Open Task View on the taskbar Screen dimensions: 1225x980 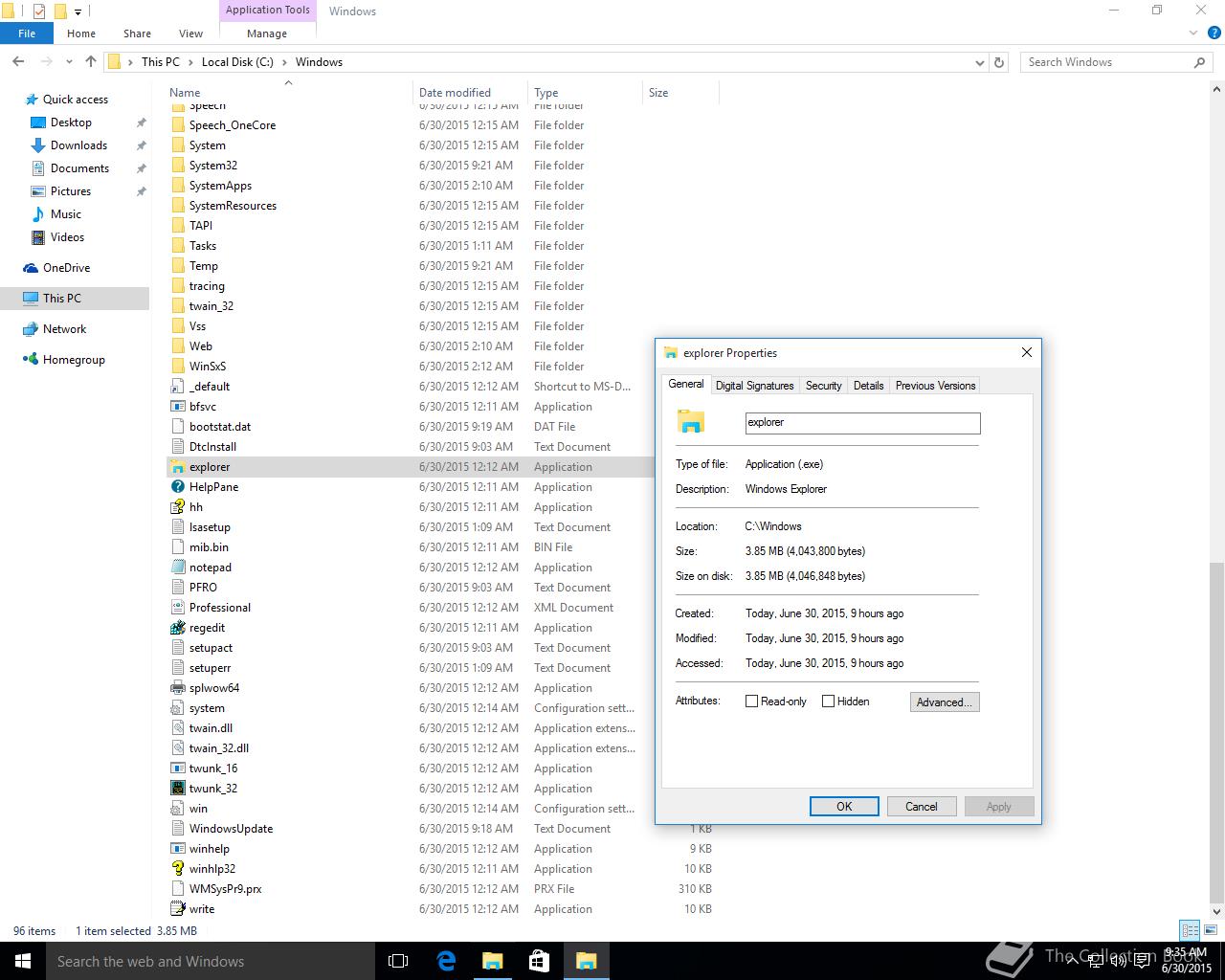click(398, 961)
